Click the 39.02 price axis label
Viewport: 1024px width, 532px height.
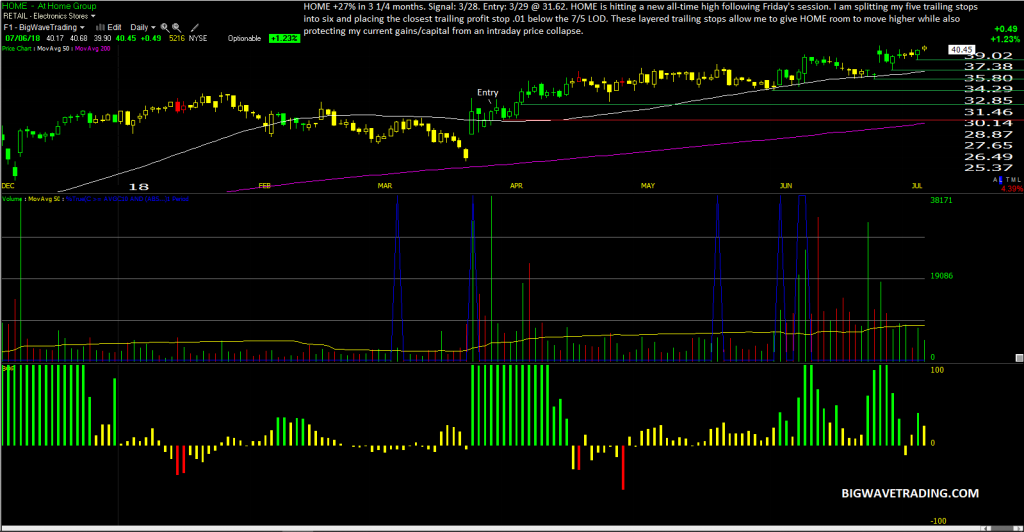(988, 56)
